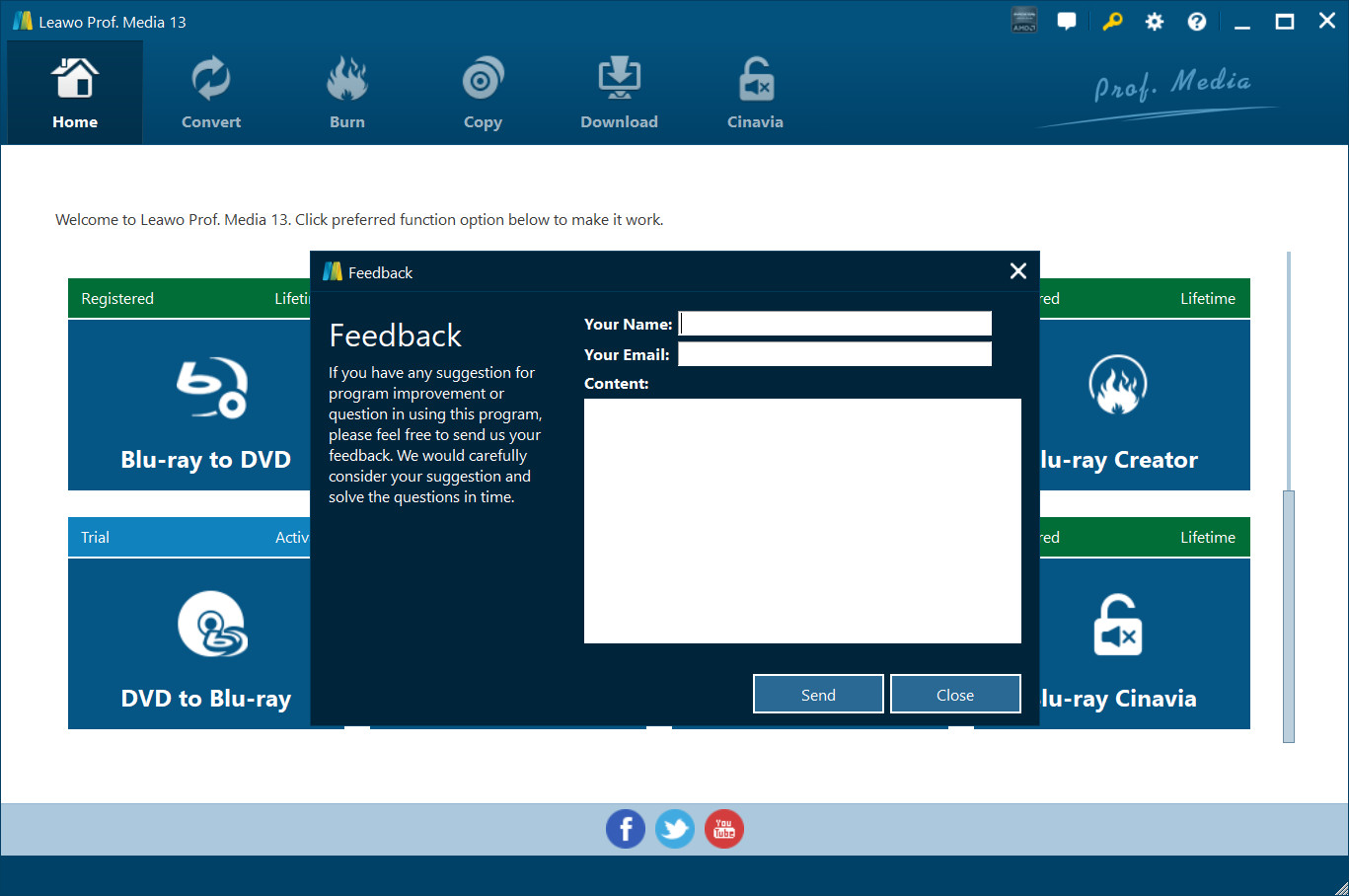This screenshot has width=1349, height=896.
Task: Launch the Blu-ray Cinavia lock tile
Action: coord(1145,643)
